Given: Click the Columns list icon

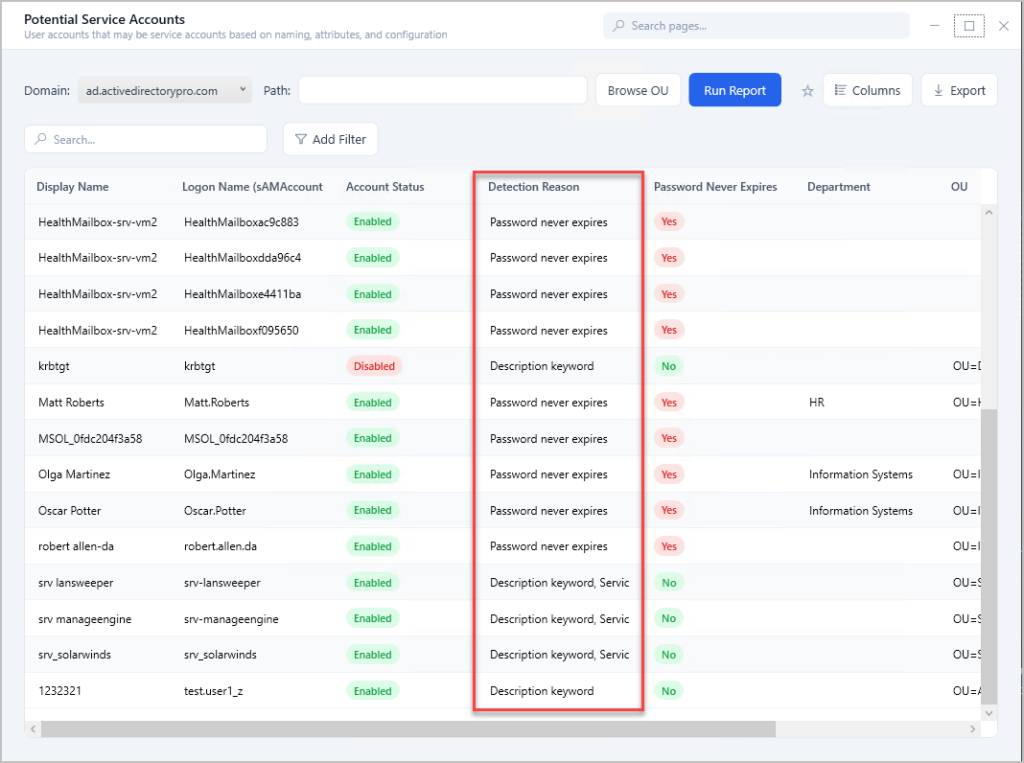Looking at the screenshot, I should pyautogui.click(x=840, y=90).
